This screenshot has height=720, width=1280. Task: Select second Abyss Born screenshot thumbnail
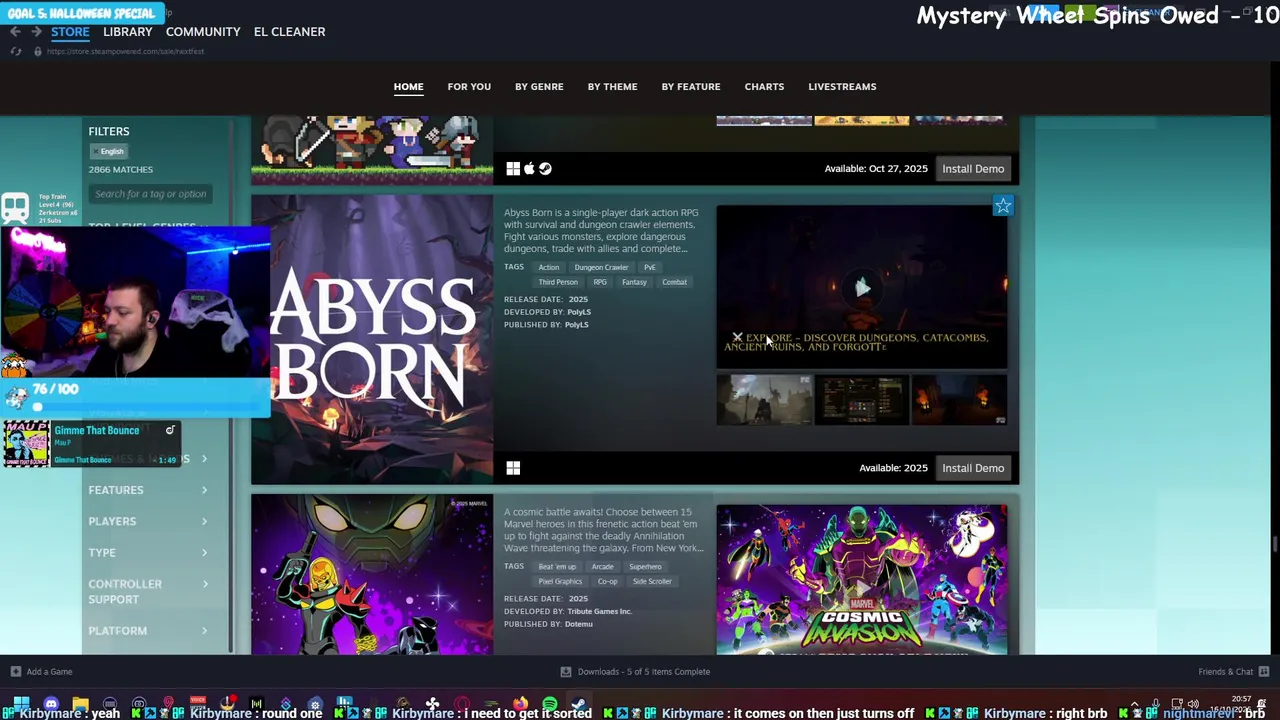tap(862, 400)
